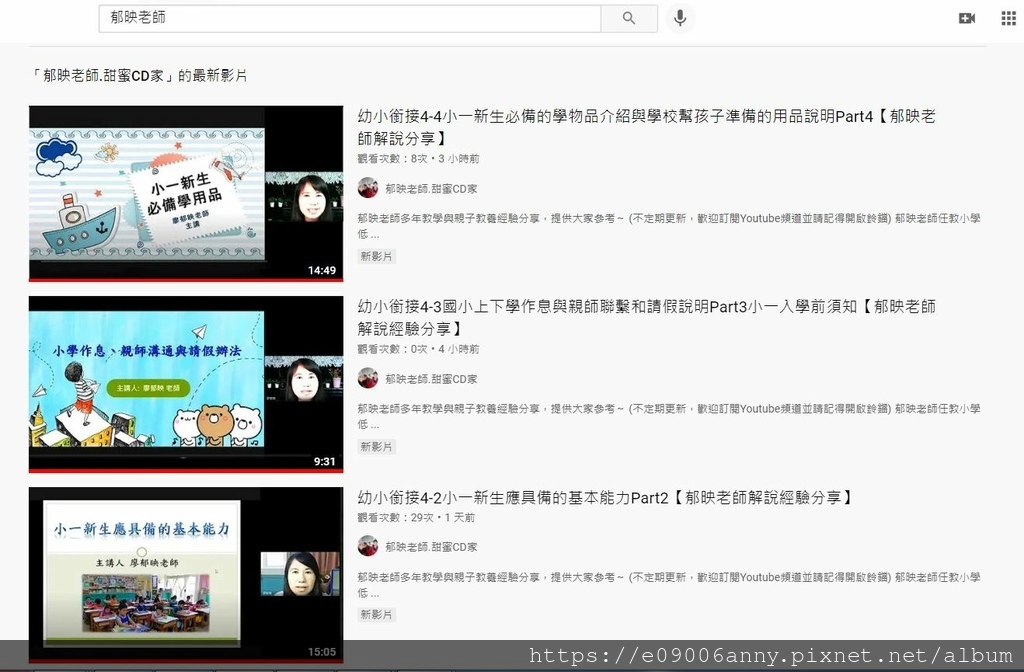
Task: Click the heading 「郁映老師.甜蜜CD家」的最新影片
Action: 139,76
